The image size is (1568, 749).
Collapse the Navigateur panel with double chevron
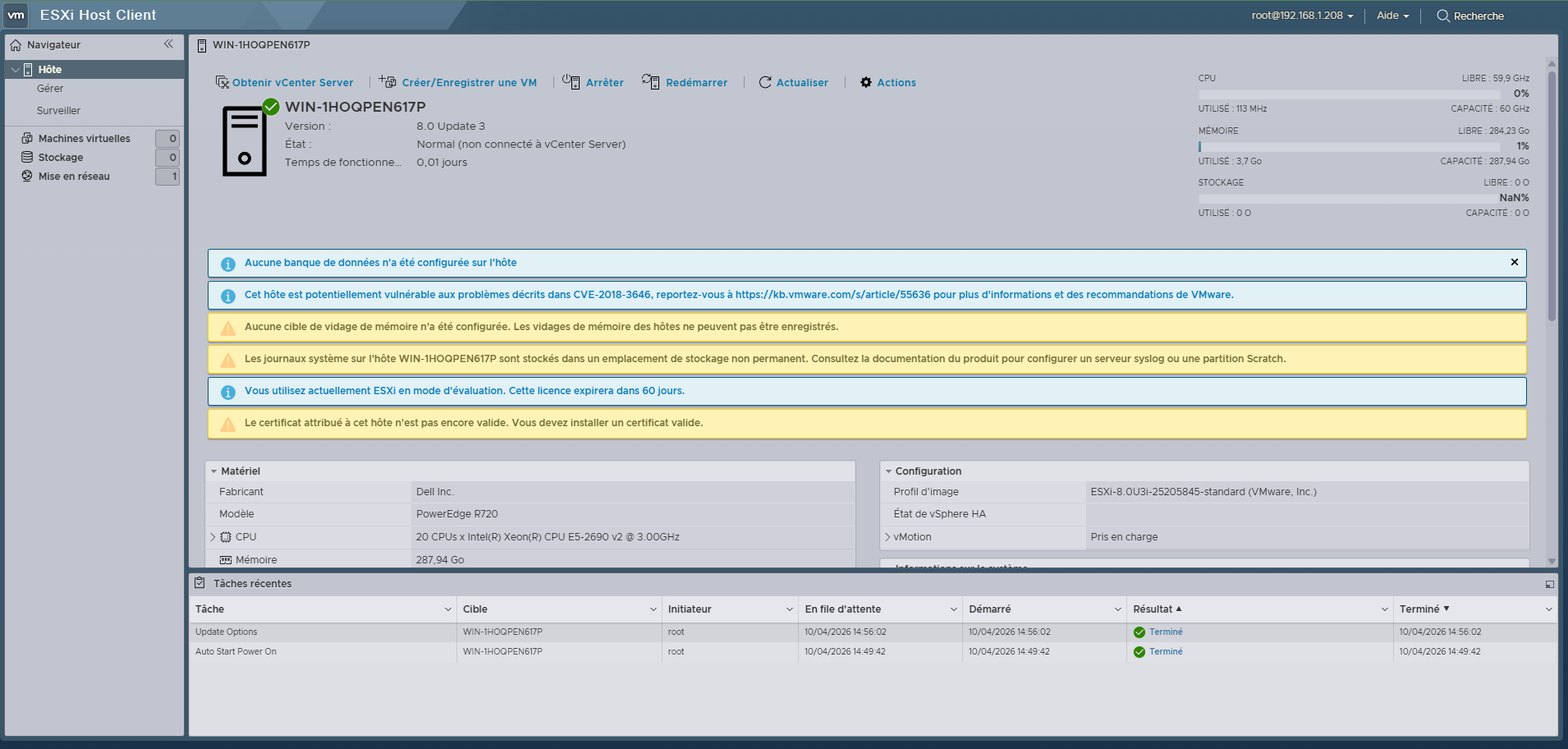click(168, 44)
